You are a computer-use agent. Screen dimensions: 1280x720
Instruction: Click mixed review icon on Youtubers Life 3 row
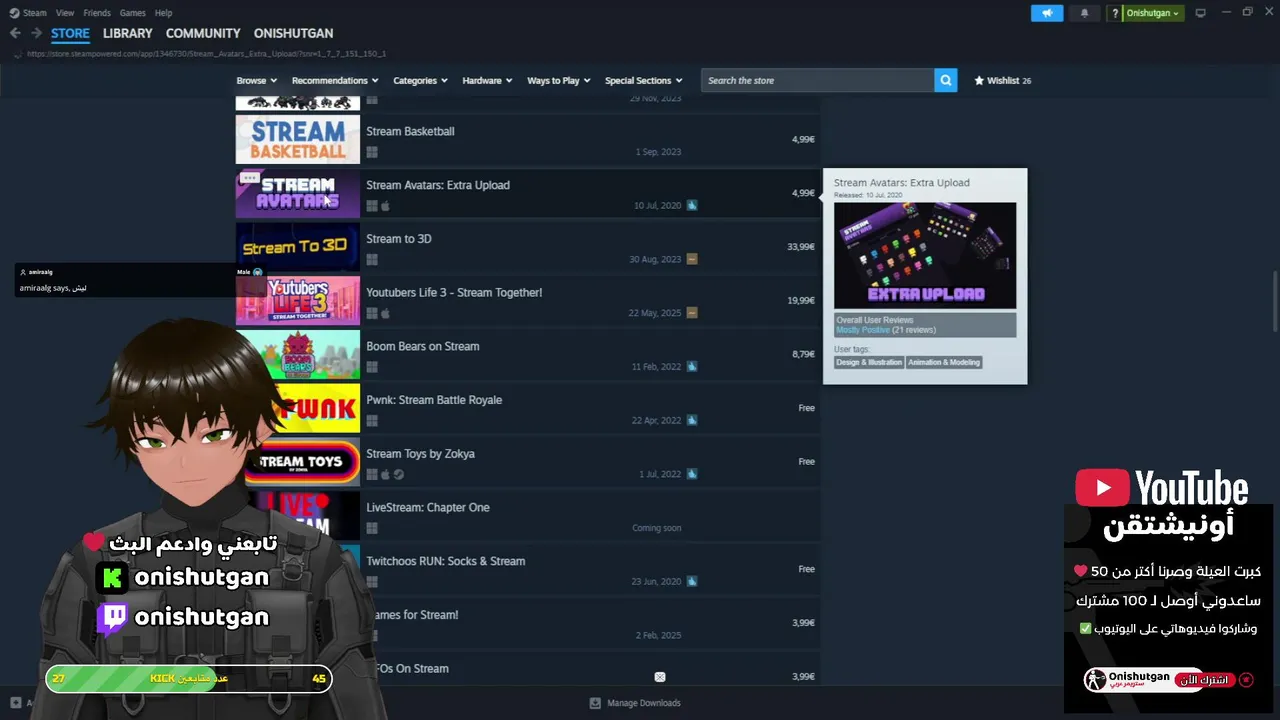tap(692, 313)
